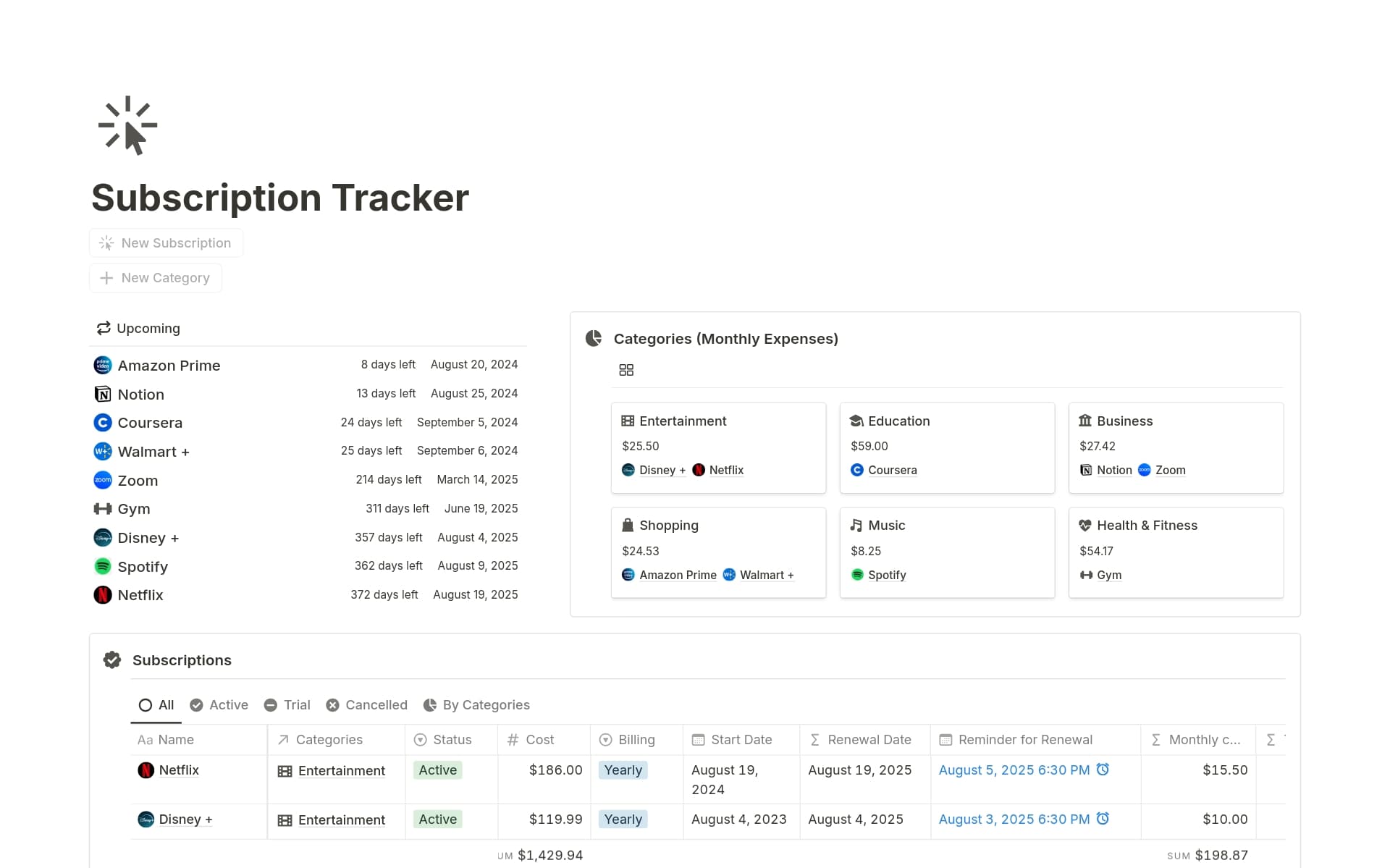Viewport: 1390px width, 868px height.
Task: Open the All tab in Subscriptions
Action: point(156,704)
